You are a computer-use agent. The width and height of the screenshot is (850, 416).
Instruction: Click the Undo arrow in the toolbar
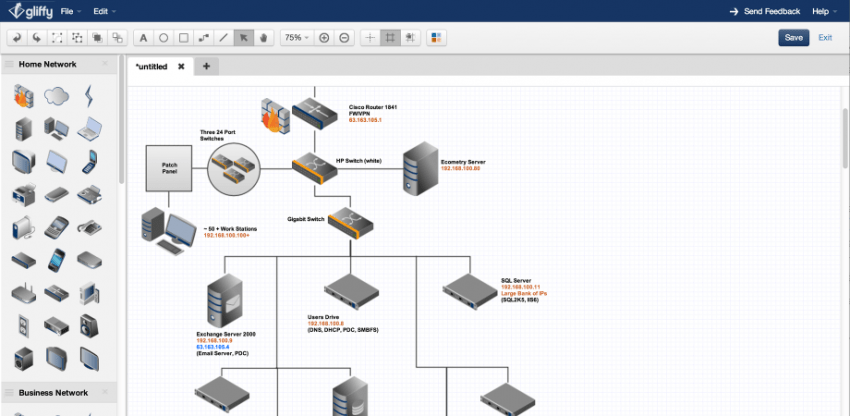[x=17, y=38]
